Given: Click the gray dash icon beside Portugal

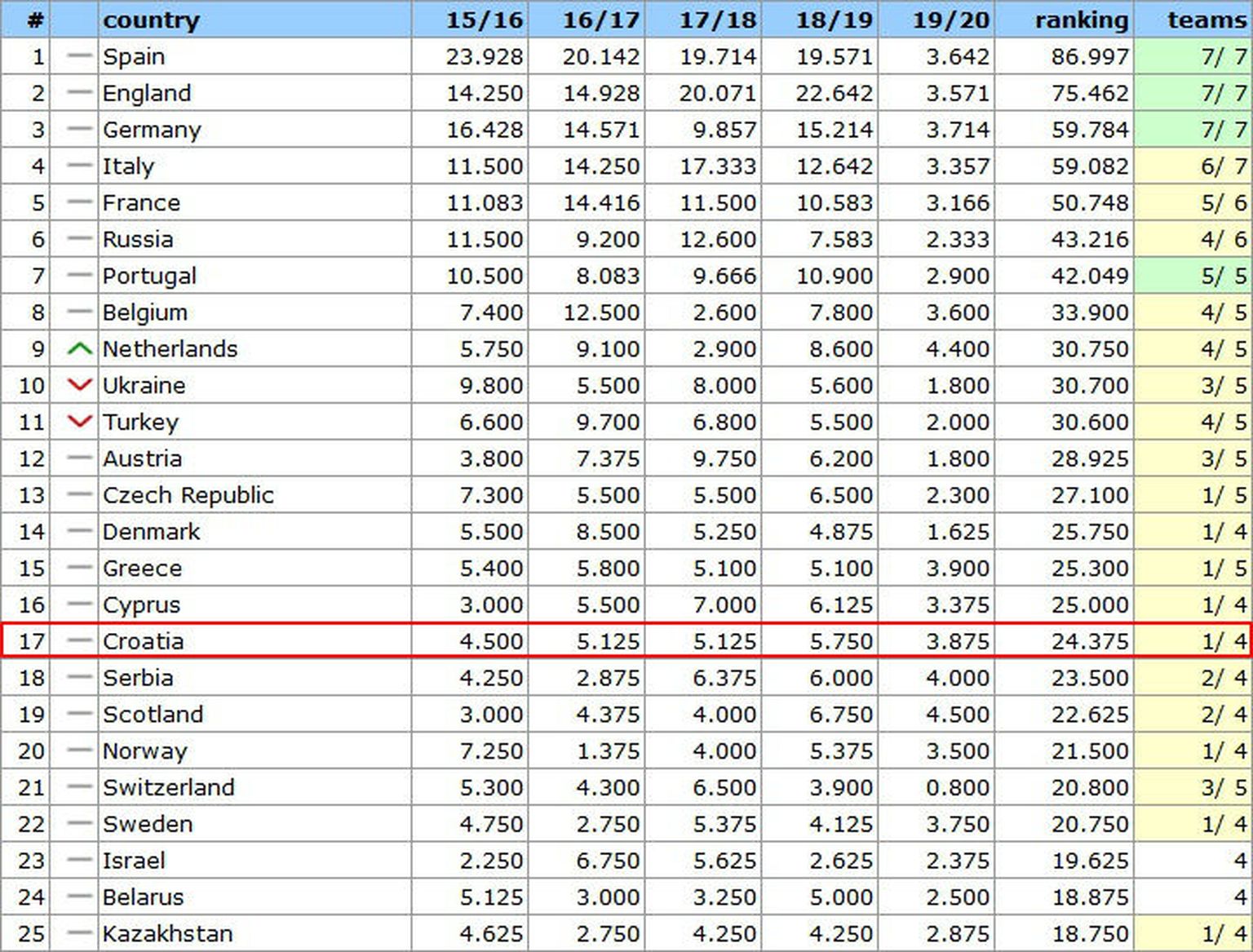Looking at the screenshot, I should (79, 276).
